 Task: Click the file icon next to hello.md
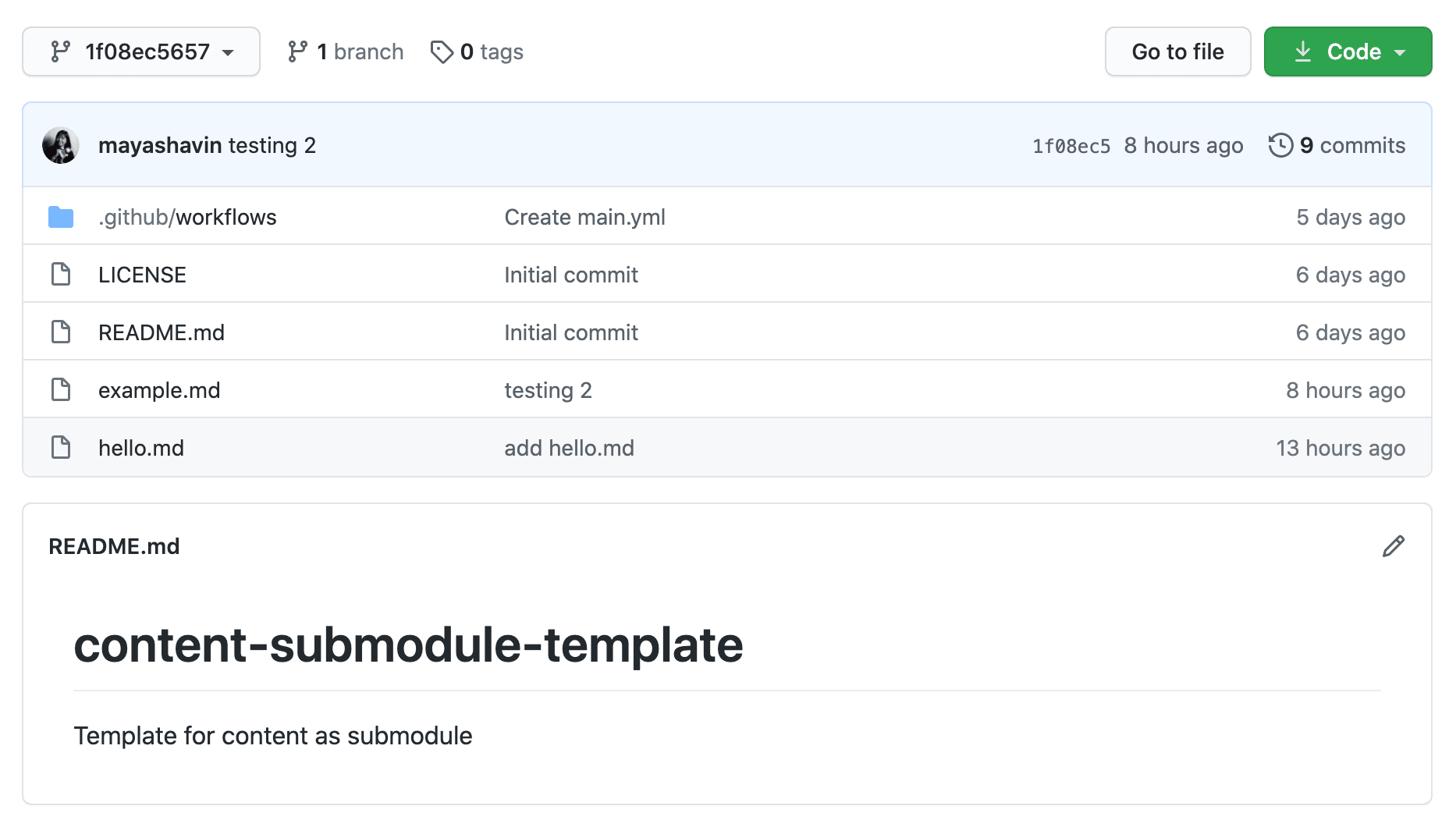coord(61,447)
